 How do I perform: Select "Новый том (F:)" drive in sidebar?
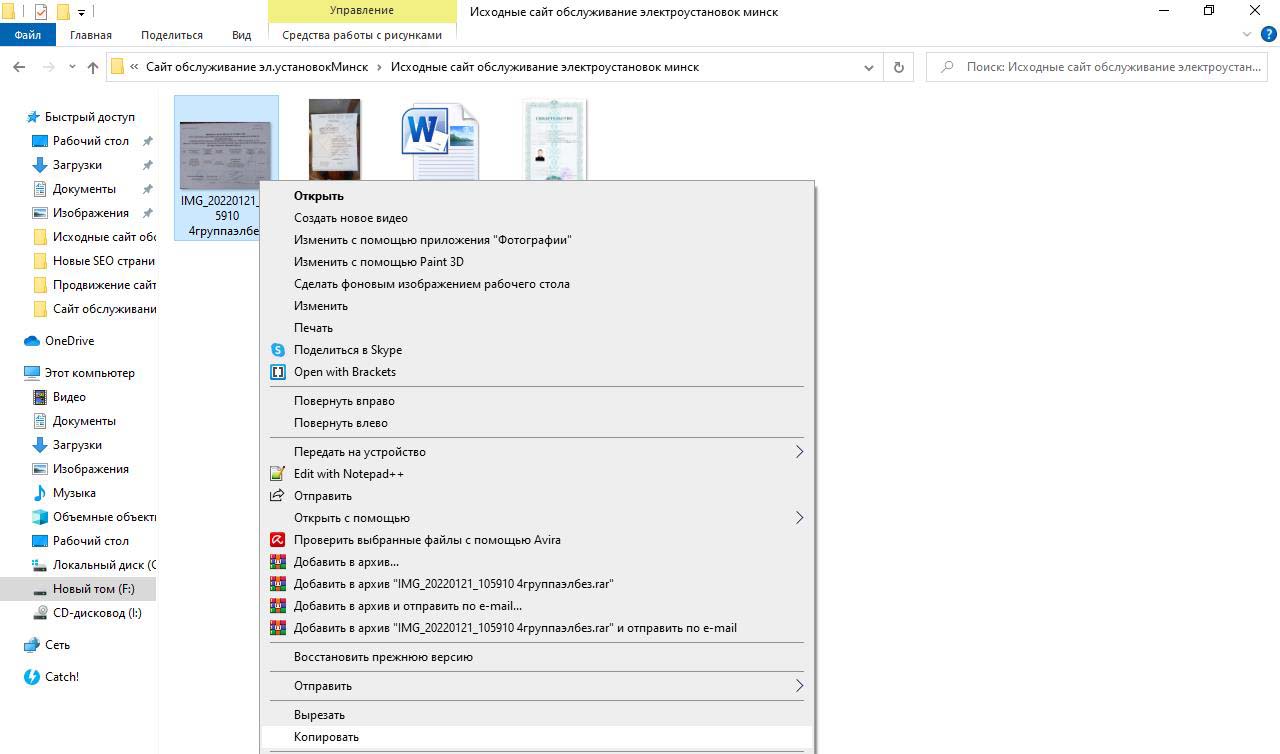(x=93, y=589)
